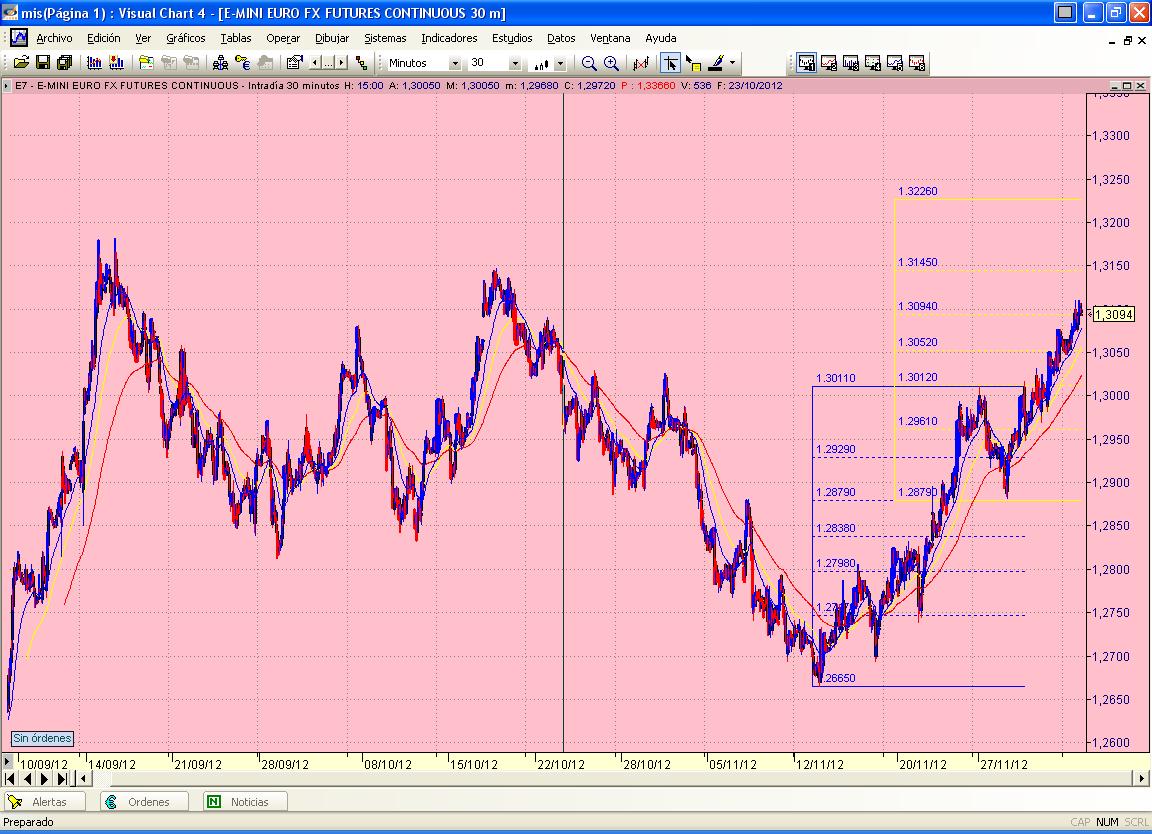The width and height of the screenshot is (1152, 834).
Task: Open the chart type style dropdown
Action: click(559, 63)
